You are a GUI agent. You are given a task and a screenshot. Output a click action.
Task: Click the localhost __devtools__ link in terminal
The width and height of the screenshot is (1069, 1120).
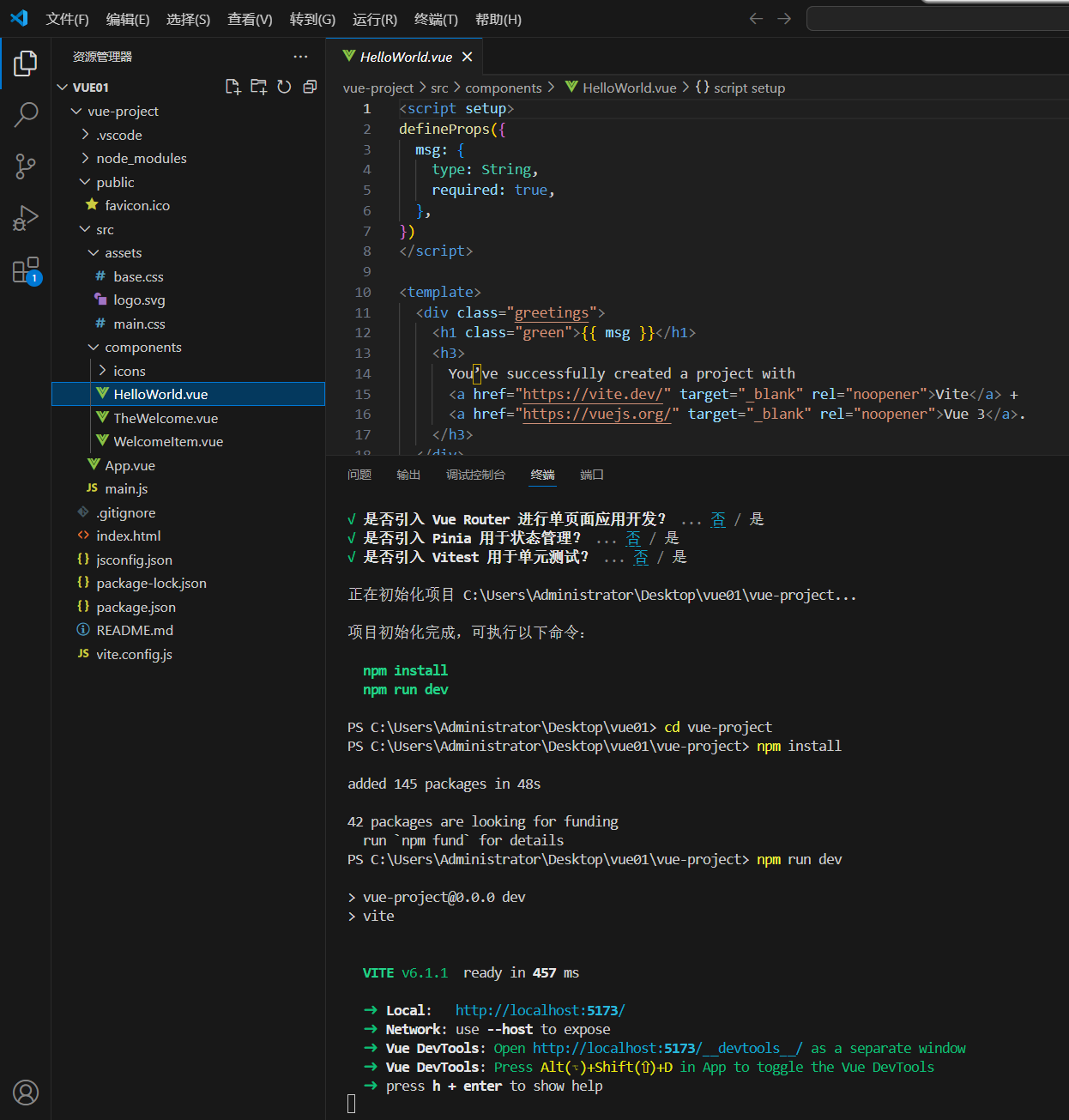tap(667, 1048)
